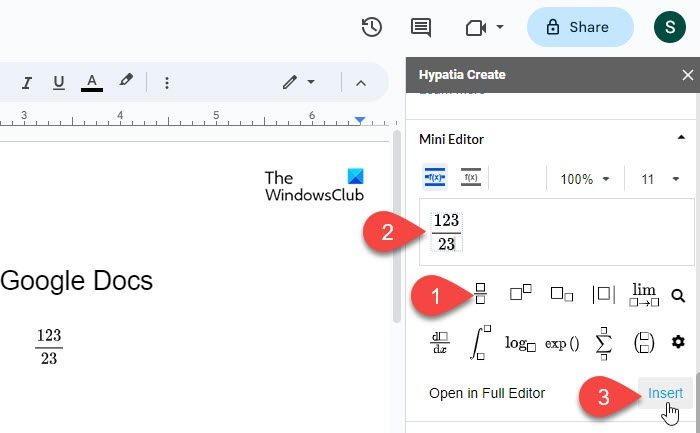The width and height of the screenshot is (700, 433).
Task: Open version history clock icon
Action: point(371,27)
